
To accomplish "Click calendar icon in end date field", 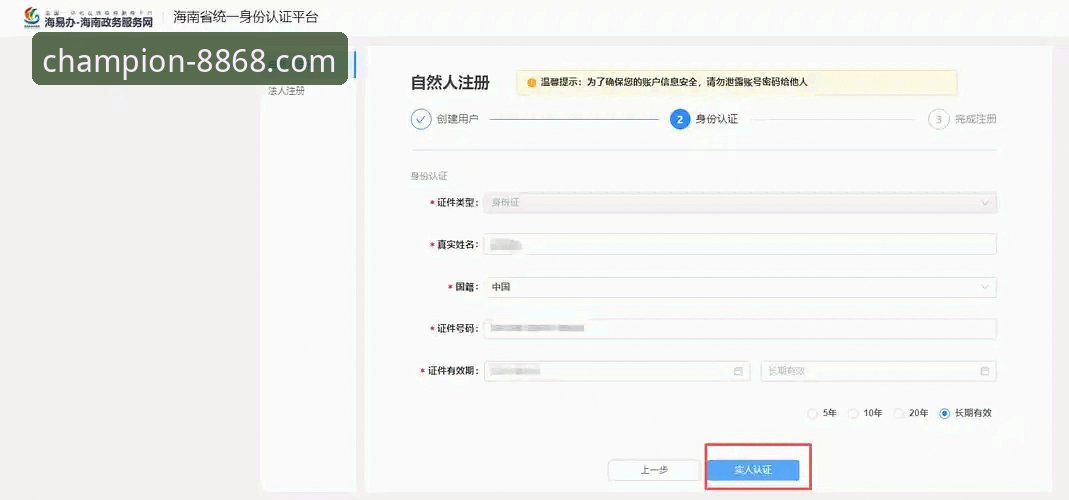I will (984, 371).
